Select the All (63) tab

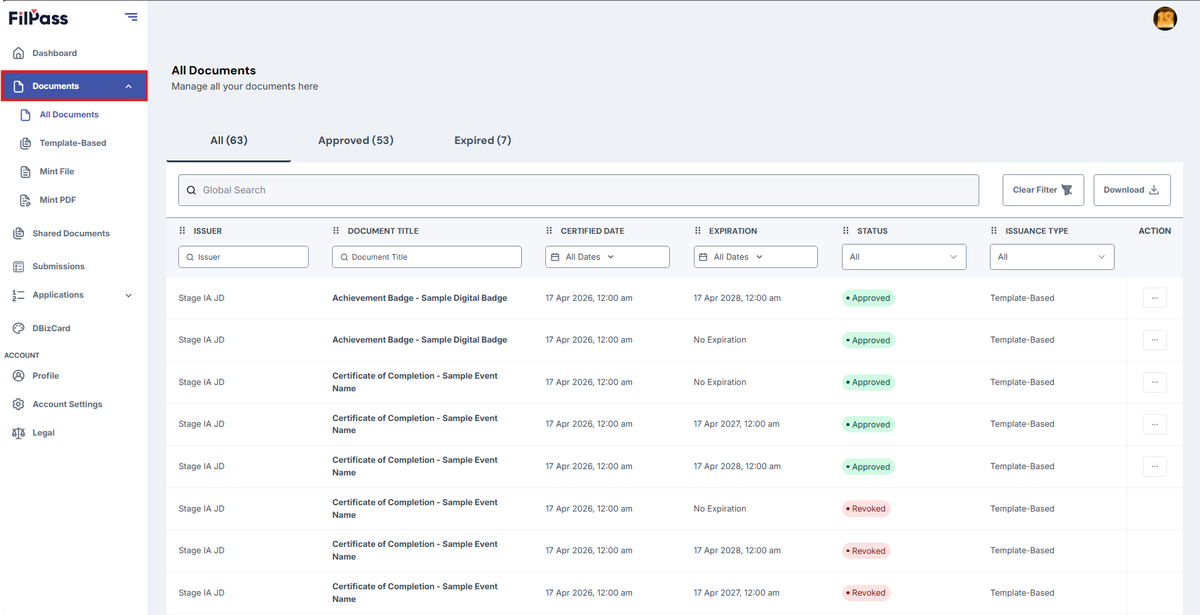229,141
